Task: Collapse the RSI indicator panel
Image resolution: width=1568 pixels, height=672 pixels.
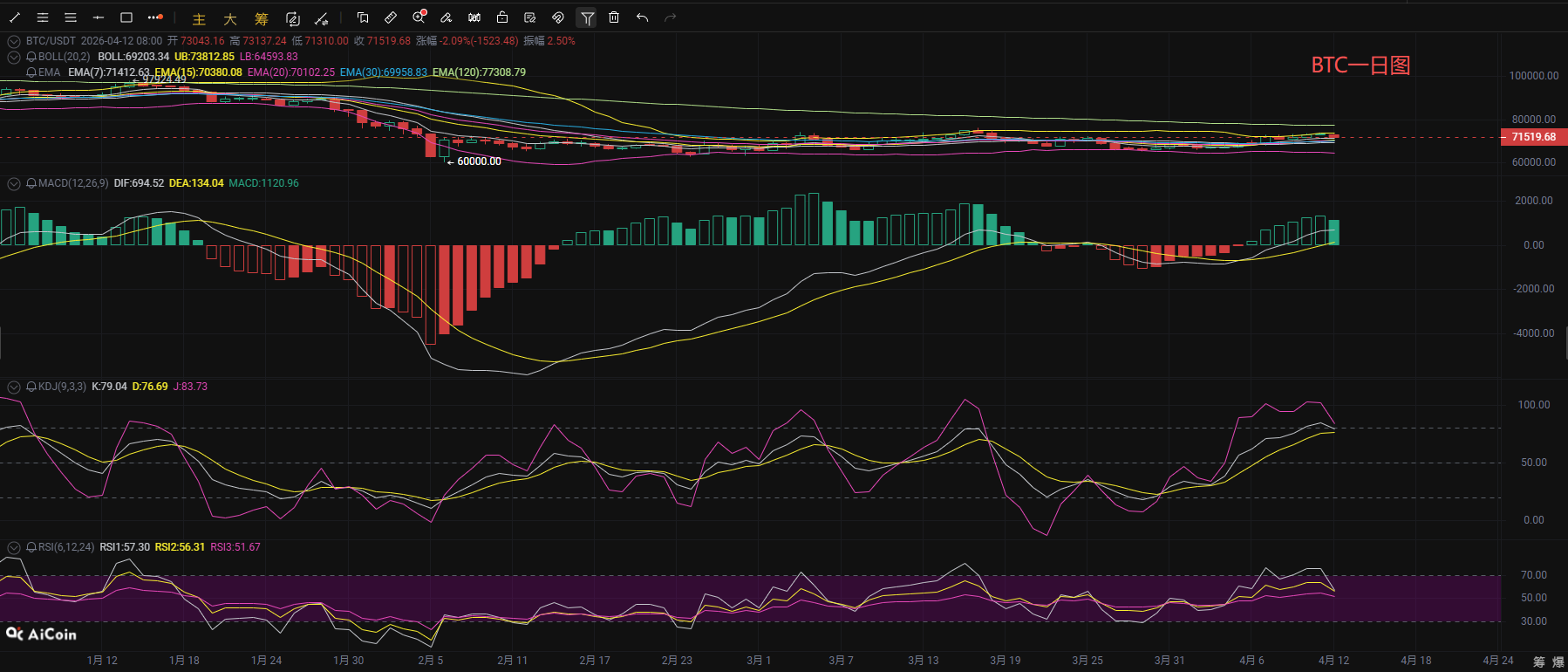Action: (x=14, y=547)
